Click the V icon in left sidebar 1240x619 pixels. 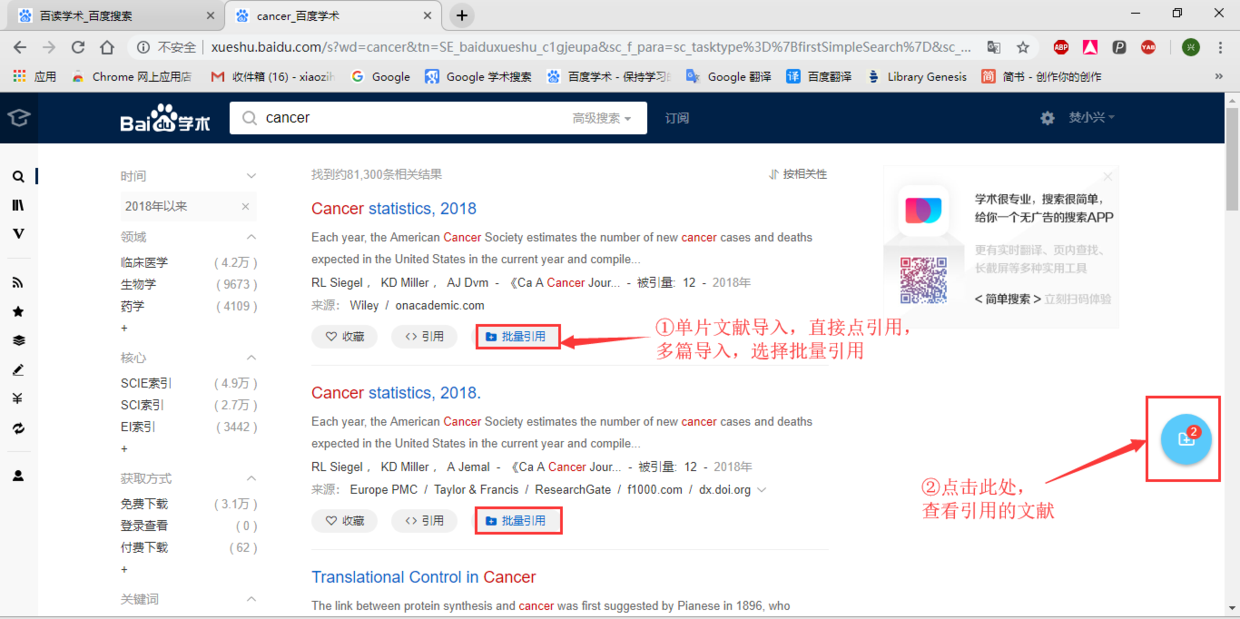pyautogui.click(x=18, y=234)
